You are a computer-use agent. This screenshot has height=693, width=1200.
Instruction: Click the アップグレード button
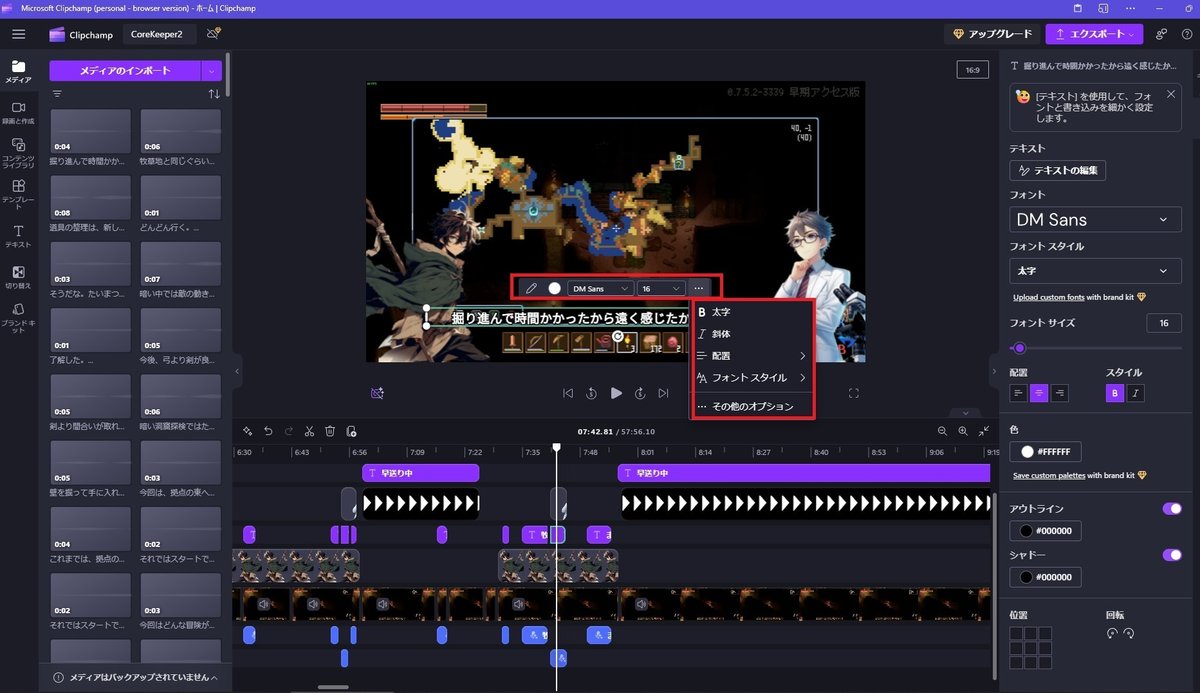pyautogui.click(x=993, y=34)
